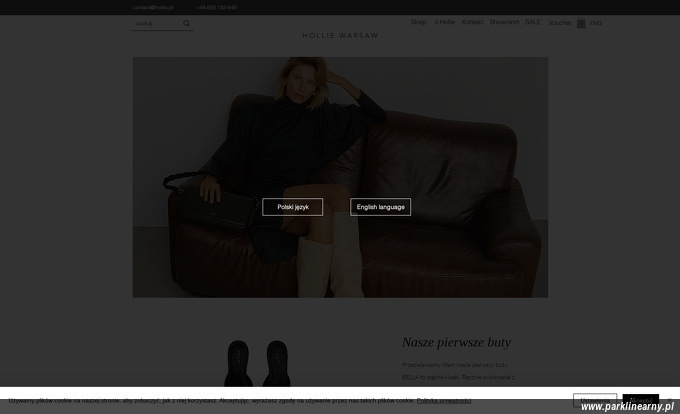The width and height of the screenshot is (680, 414).
Task: Open the o Hollie menu item
Action: pos(445,22)
